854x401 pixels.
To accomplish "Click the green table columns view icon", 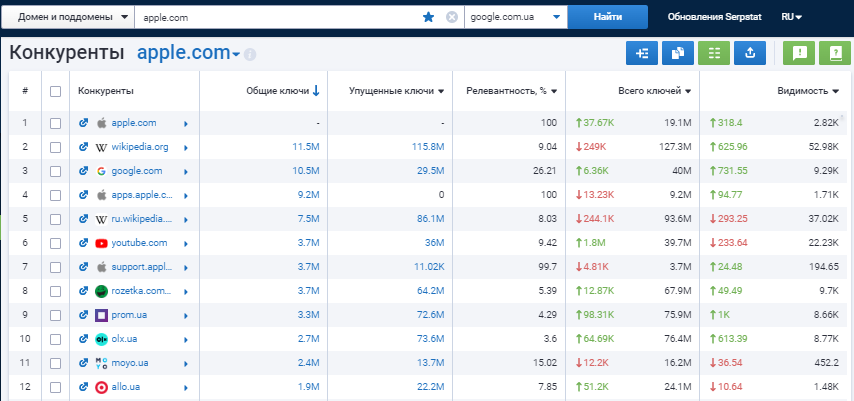I will point(713,54).
